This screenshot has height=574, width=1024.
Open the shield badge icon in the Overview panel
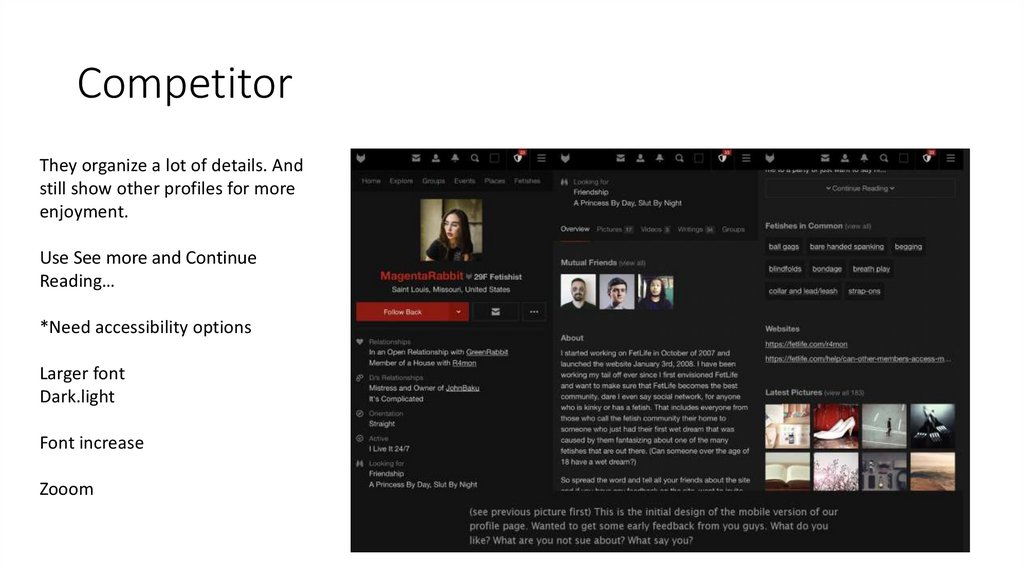[722, 158]
